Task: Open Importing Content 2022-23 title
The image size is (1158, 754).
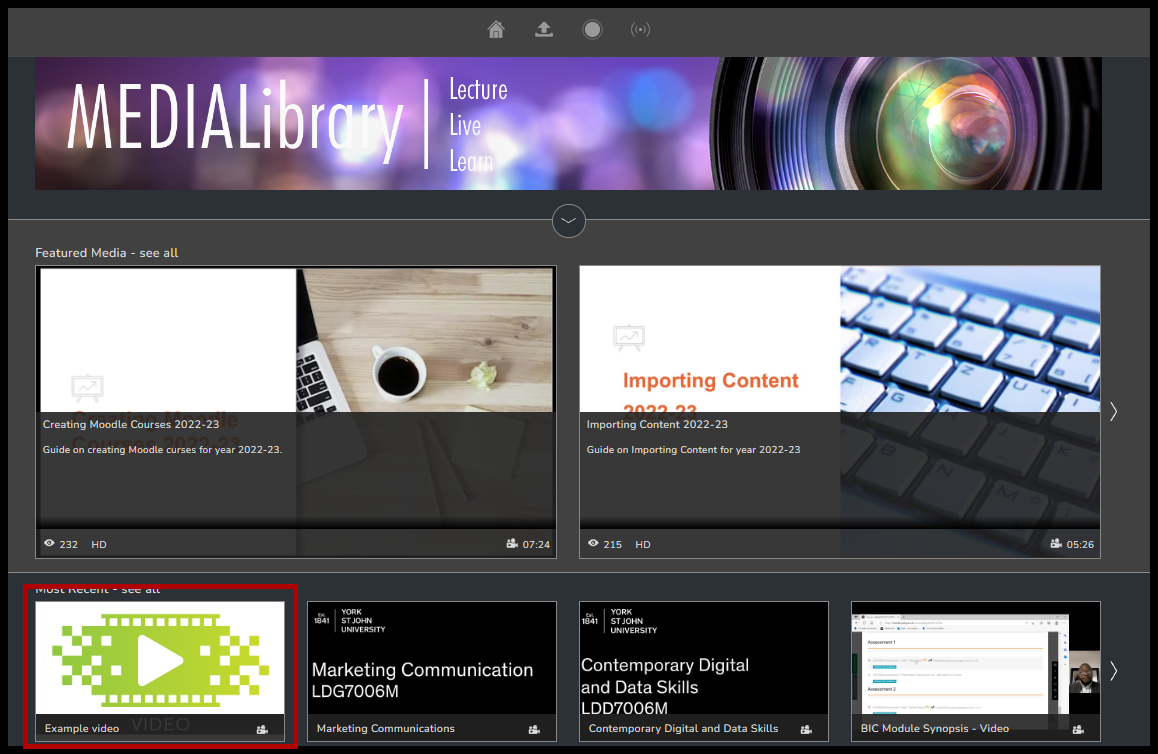Action: (x=657, y=425)
